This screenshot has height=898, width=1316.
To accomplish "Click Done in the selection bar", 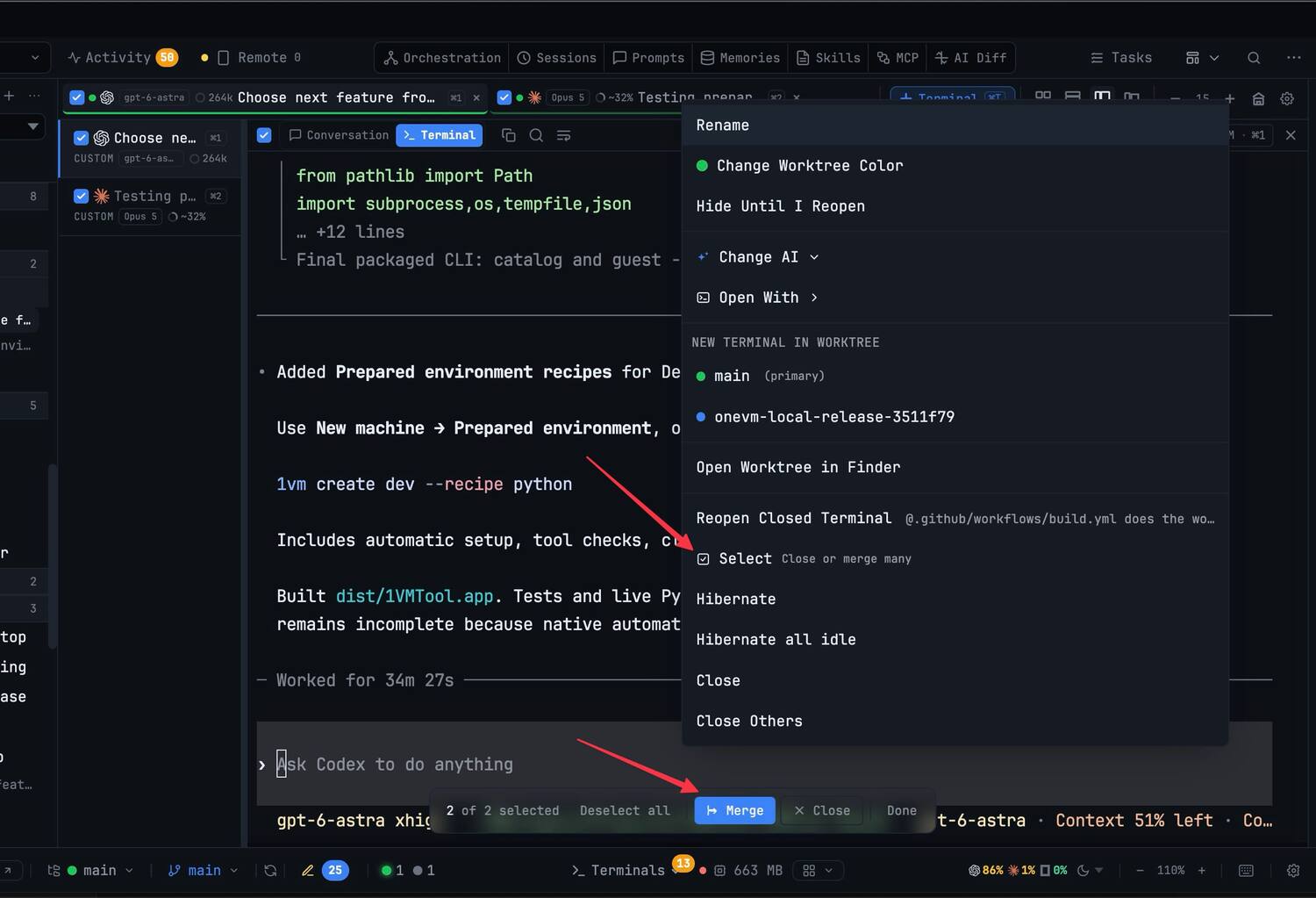I will pos(901,810).
